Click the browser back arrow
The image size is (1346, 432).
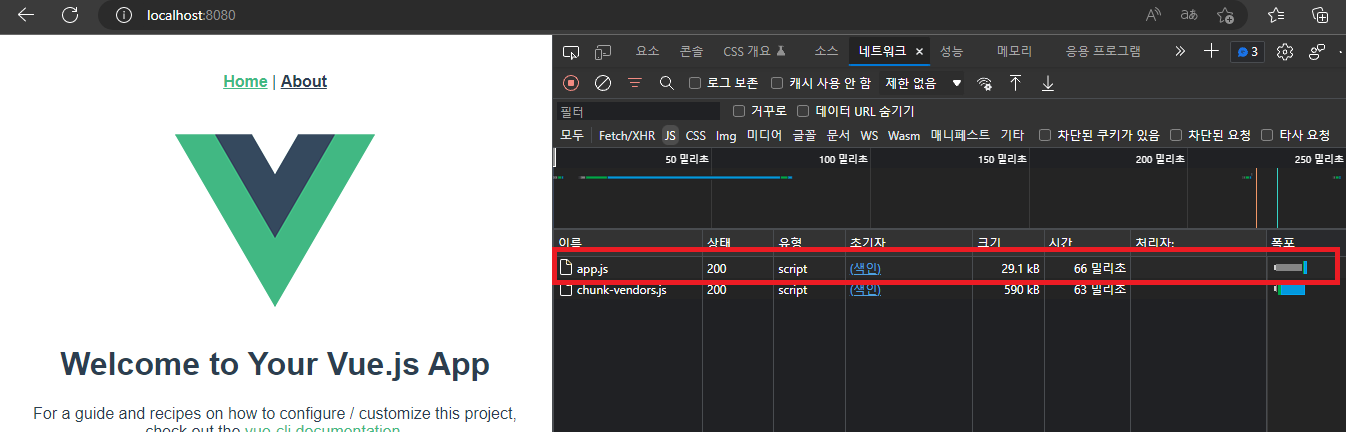click(x=26, y=15)
